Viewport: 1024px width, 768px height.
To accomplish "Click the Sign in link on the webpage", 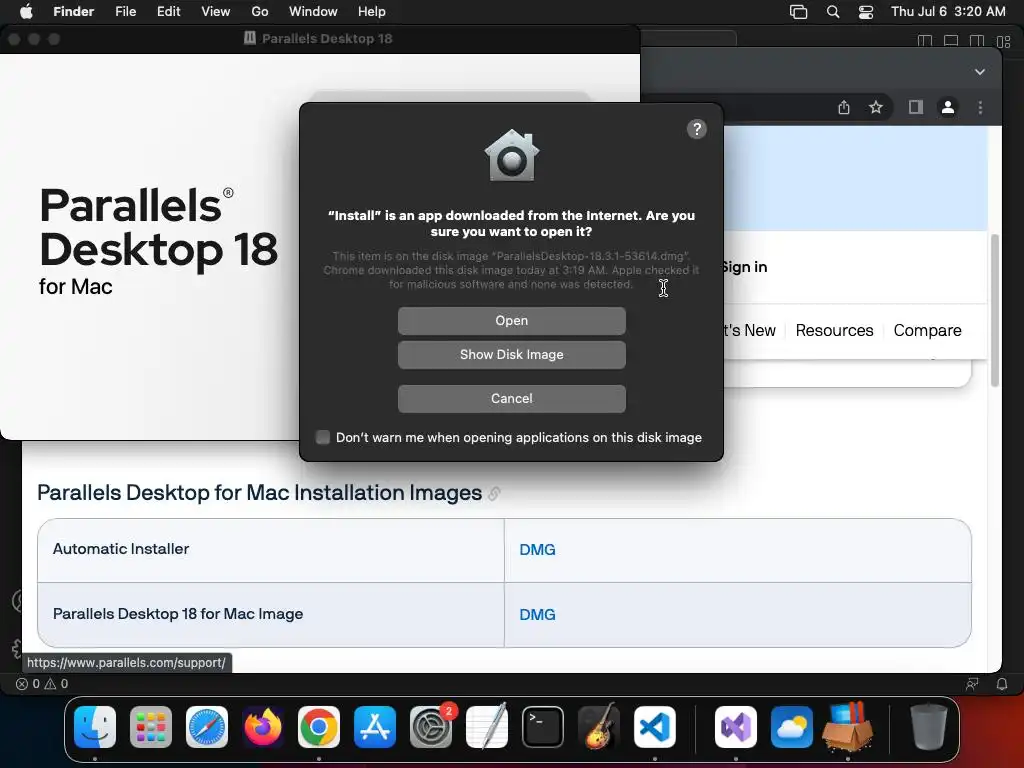I will (x=744, y=267).
